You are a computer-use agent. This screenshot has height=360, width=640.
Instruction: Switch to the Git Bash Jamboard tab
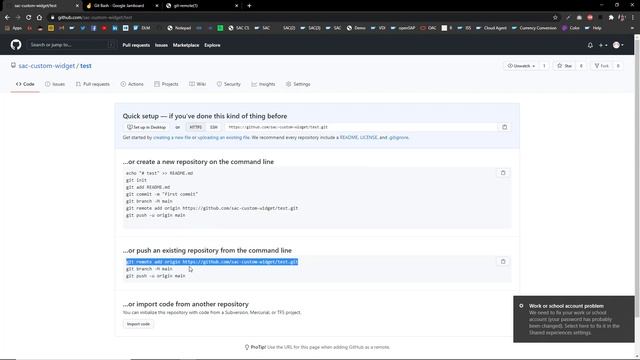click(119, 6)
